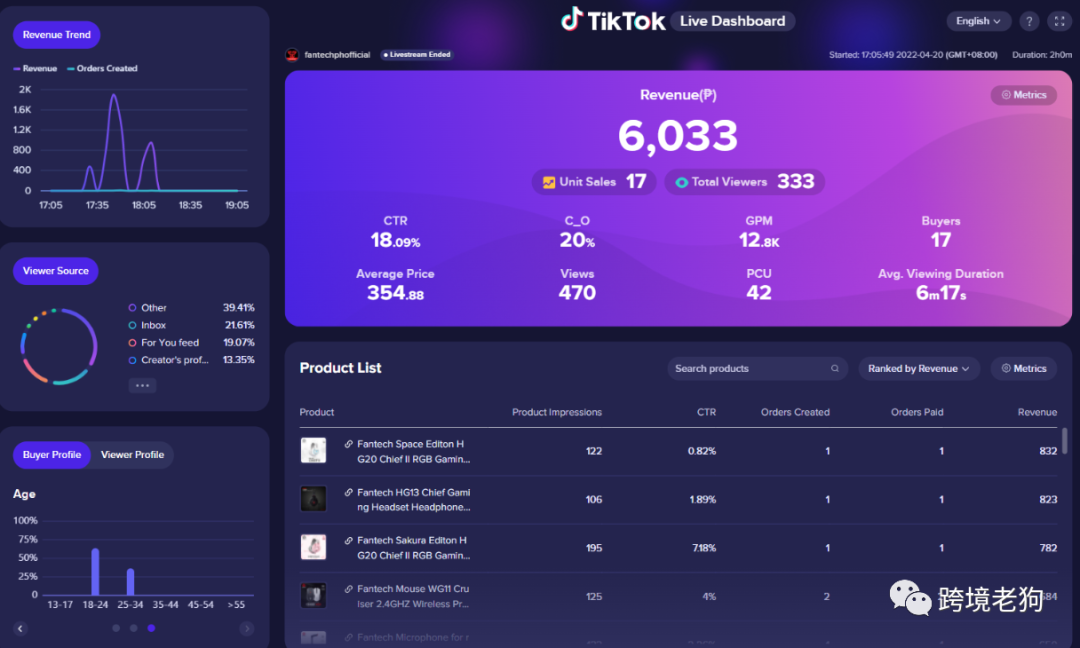Click the Livestream Ended status badge
This screenshot has height=648, width=1080.
pos(417,54)
